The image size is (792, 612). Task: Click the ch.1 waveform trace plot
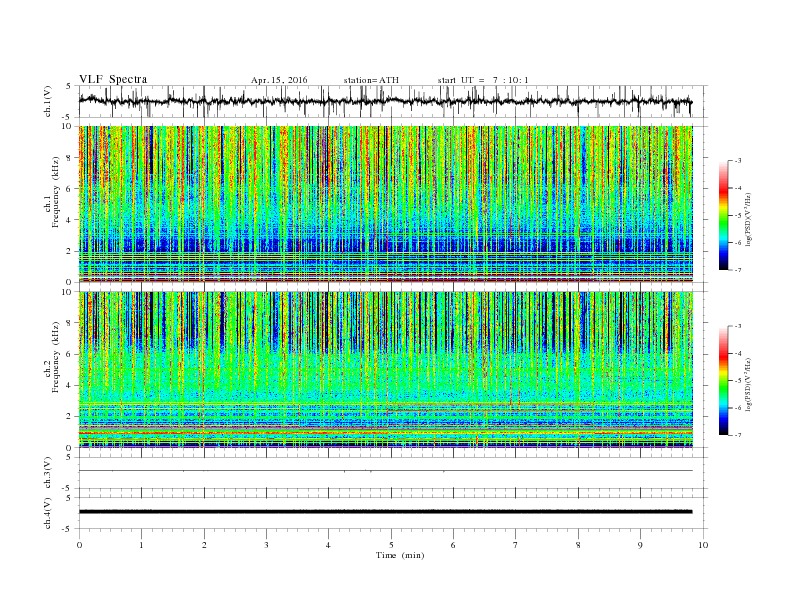[385, 101]
